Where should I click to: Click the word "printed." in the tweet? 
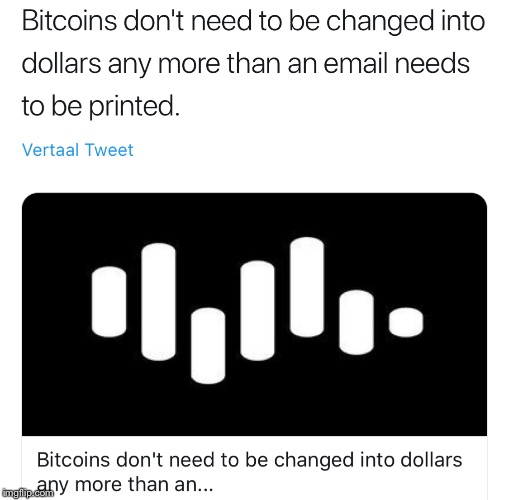coord(135,106)
